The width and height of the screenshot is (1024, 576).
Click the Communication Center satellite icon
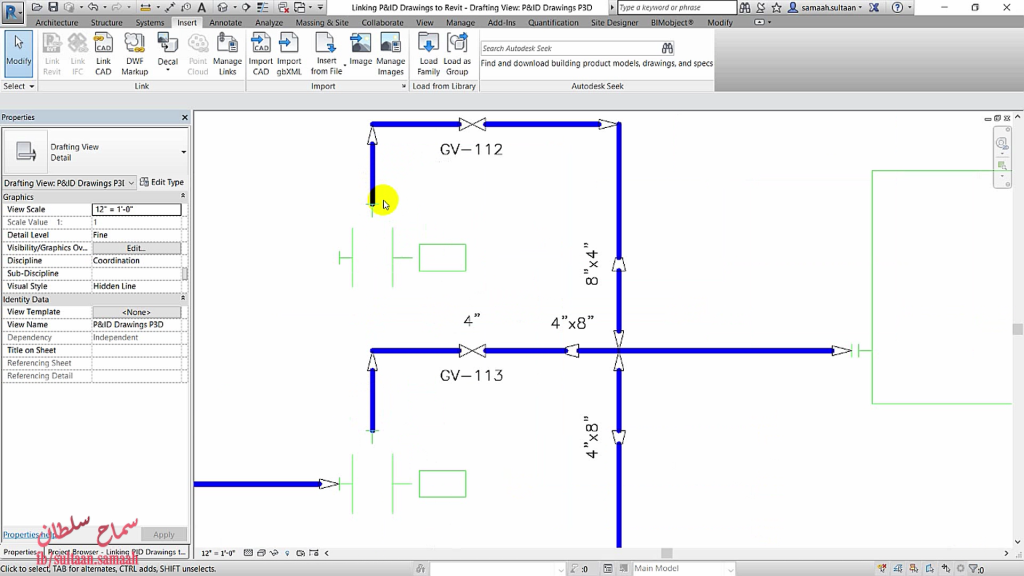[761, 7]
